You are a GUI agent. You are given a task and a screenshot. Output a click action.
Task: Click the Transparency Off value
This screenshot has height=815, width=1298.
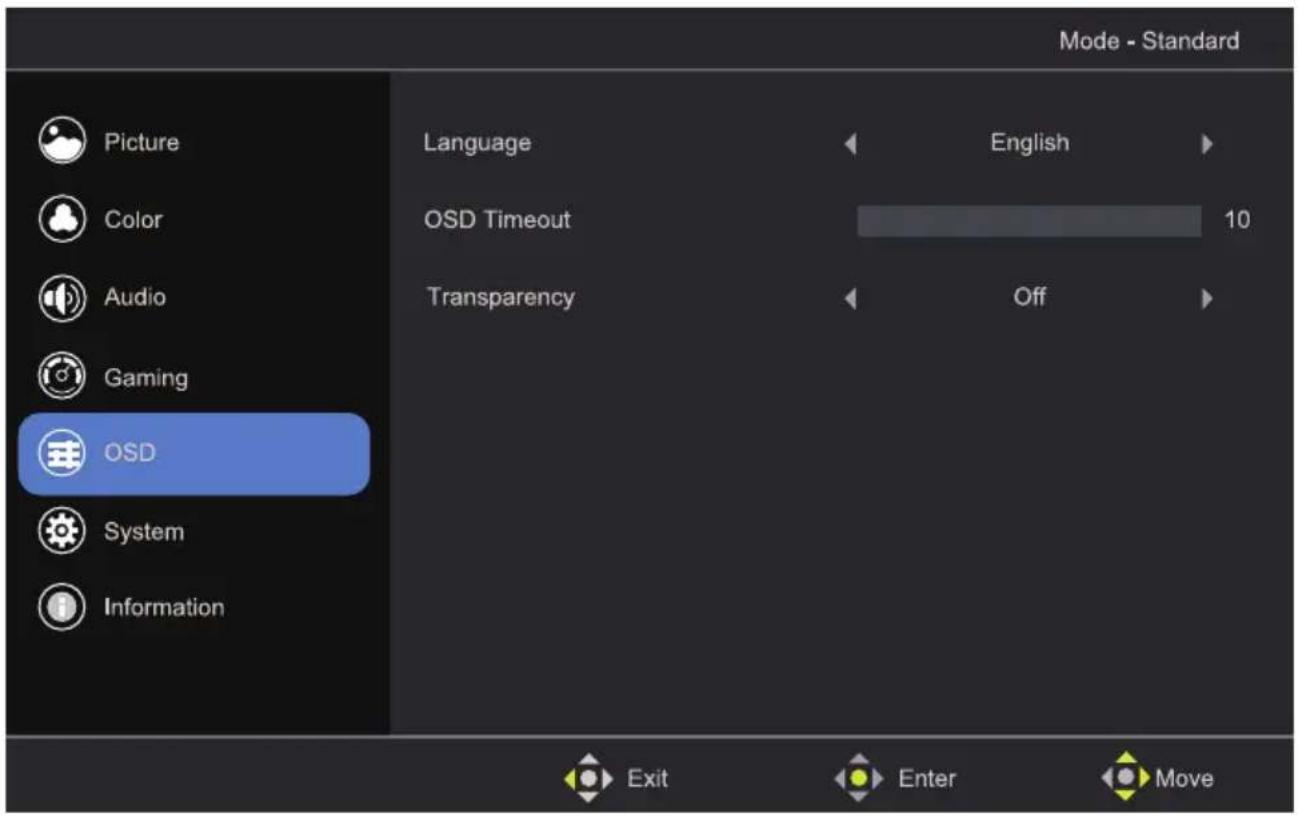click(1030, 297)
